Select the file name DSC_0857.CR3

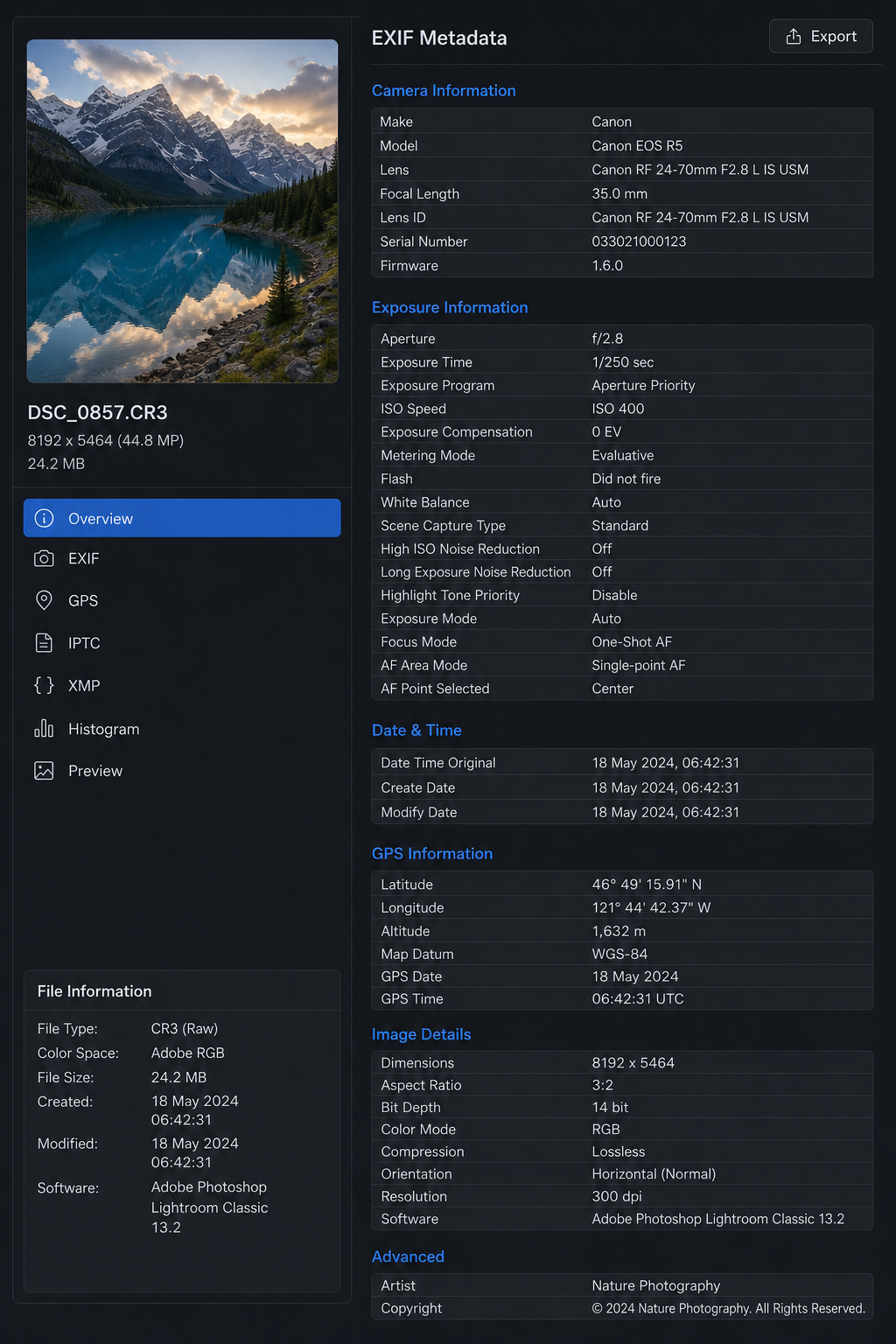(x=97, y=412)
